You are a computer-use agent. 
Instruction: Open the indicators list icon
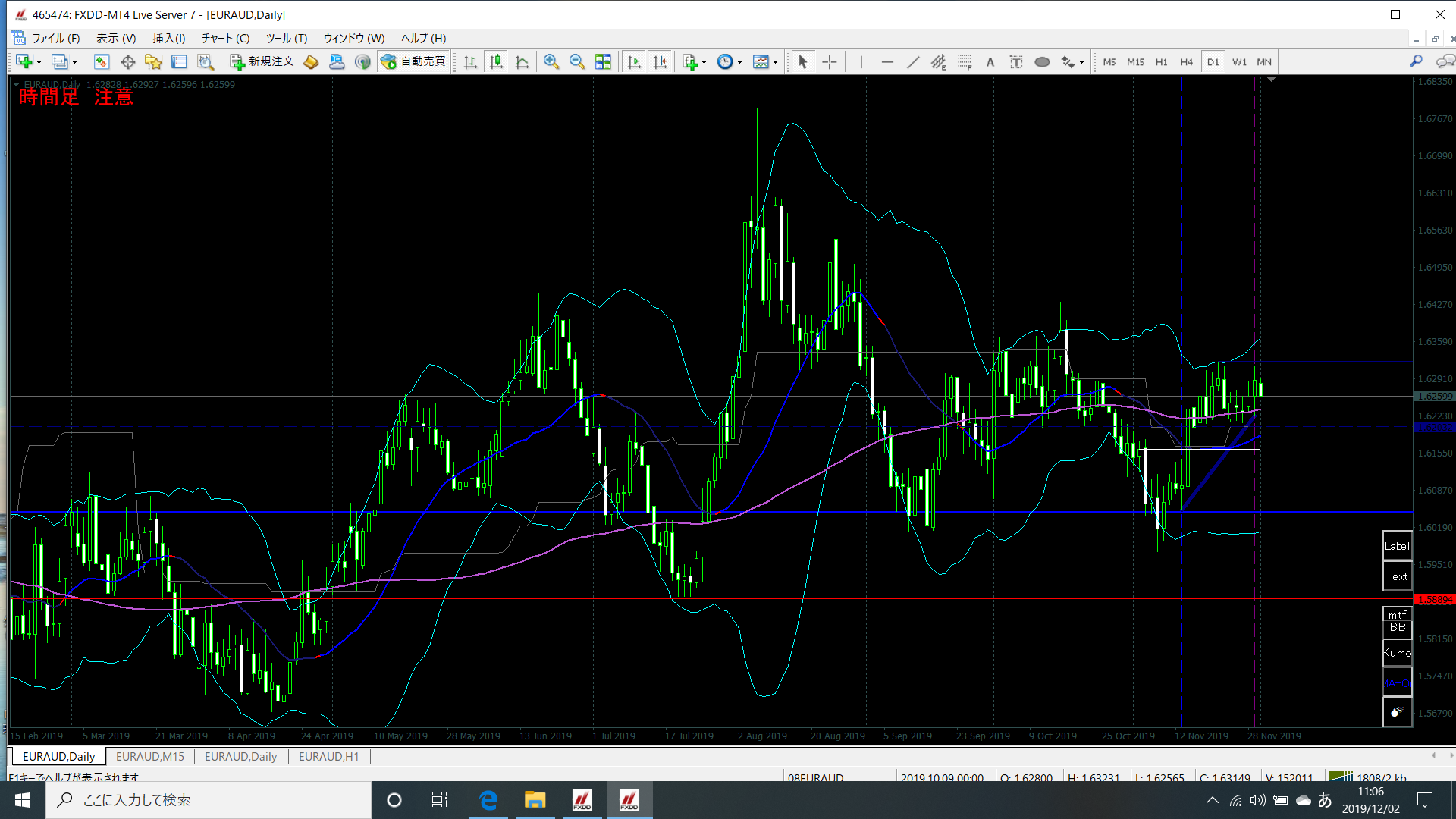(x=690, y=62)
